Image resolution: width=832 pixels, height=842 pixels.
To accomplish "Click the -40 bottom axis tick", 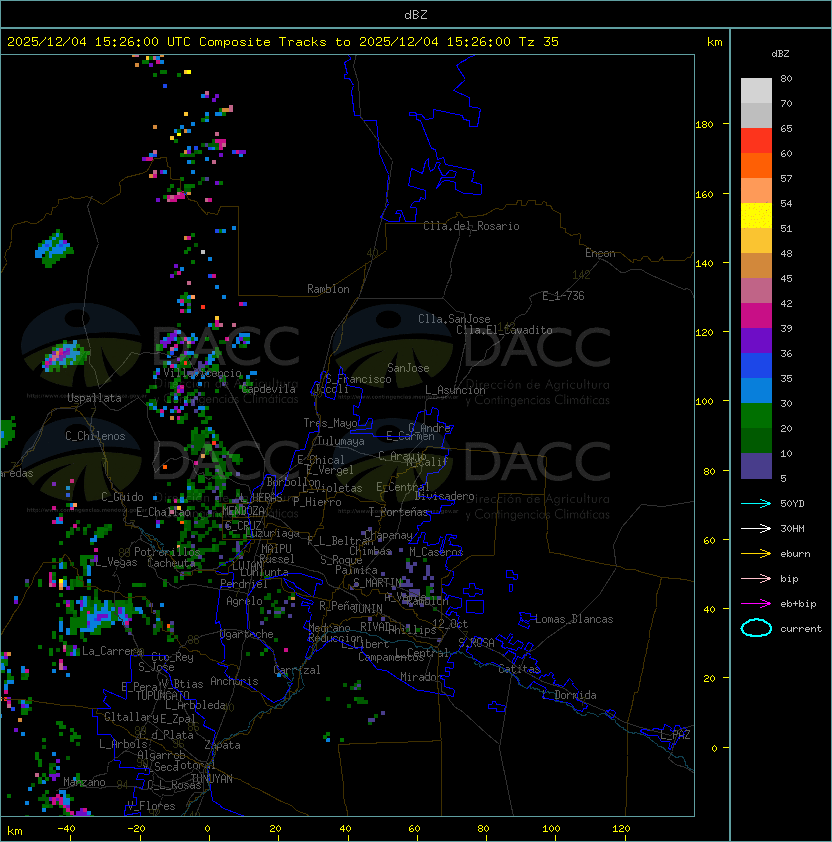I will coord(66,829).
